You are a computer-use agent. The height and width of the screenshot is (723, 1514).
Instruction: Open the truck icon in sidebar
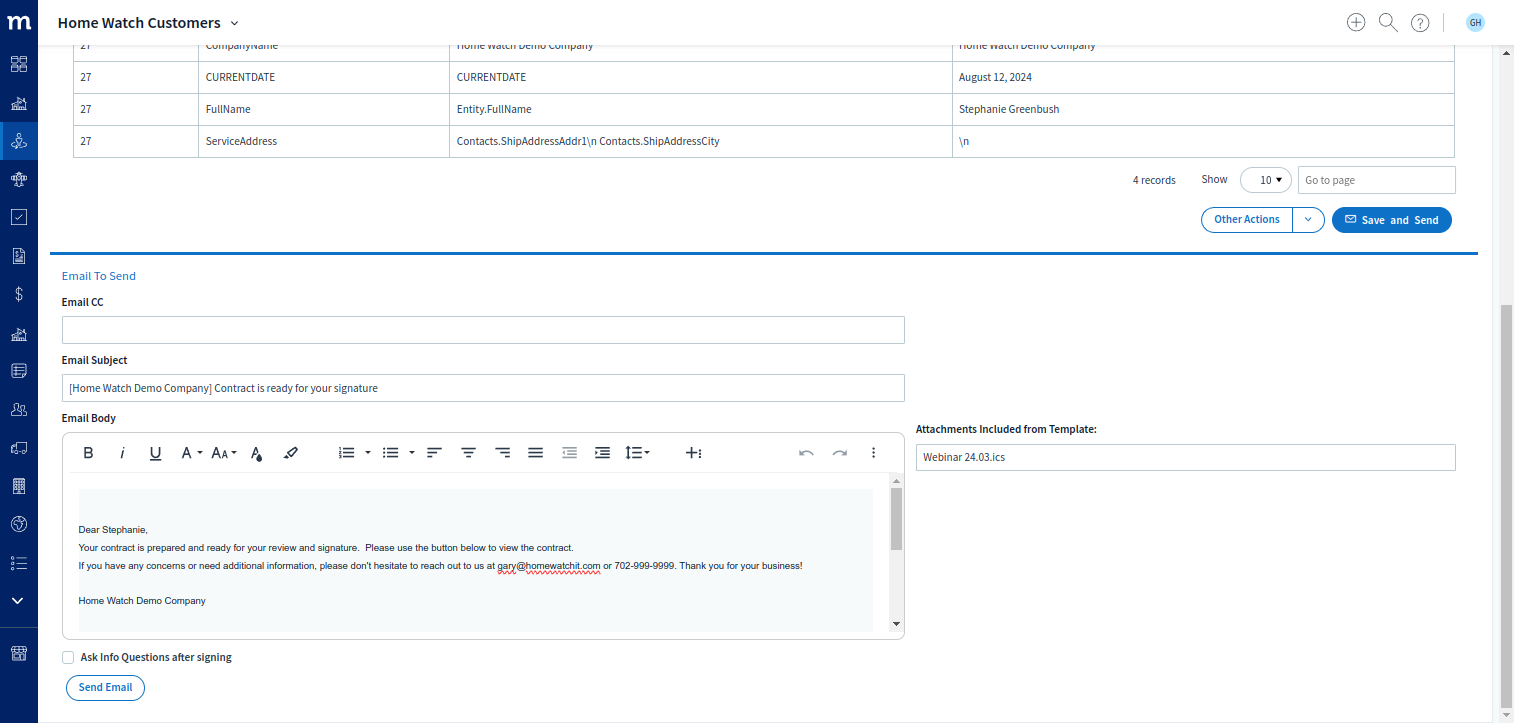coord(19,447)
